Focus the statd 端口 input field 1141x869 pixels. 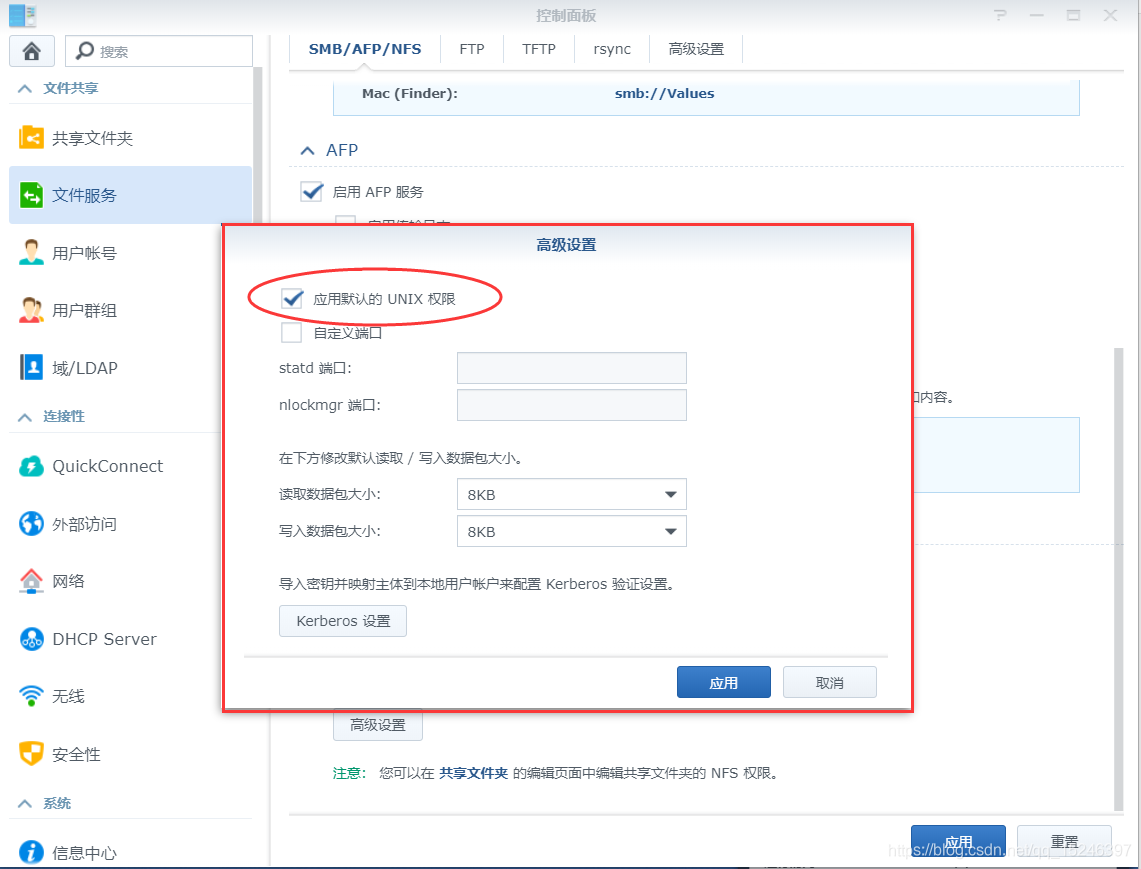571,368
